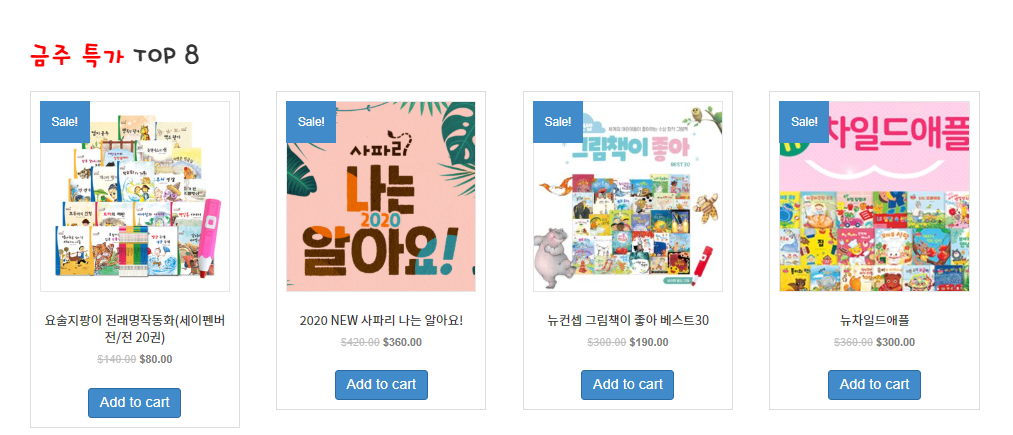
Task: Click the $80.00 sale price
Action: [156, 359]
